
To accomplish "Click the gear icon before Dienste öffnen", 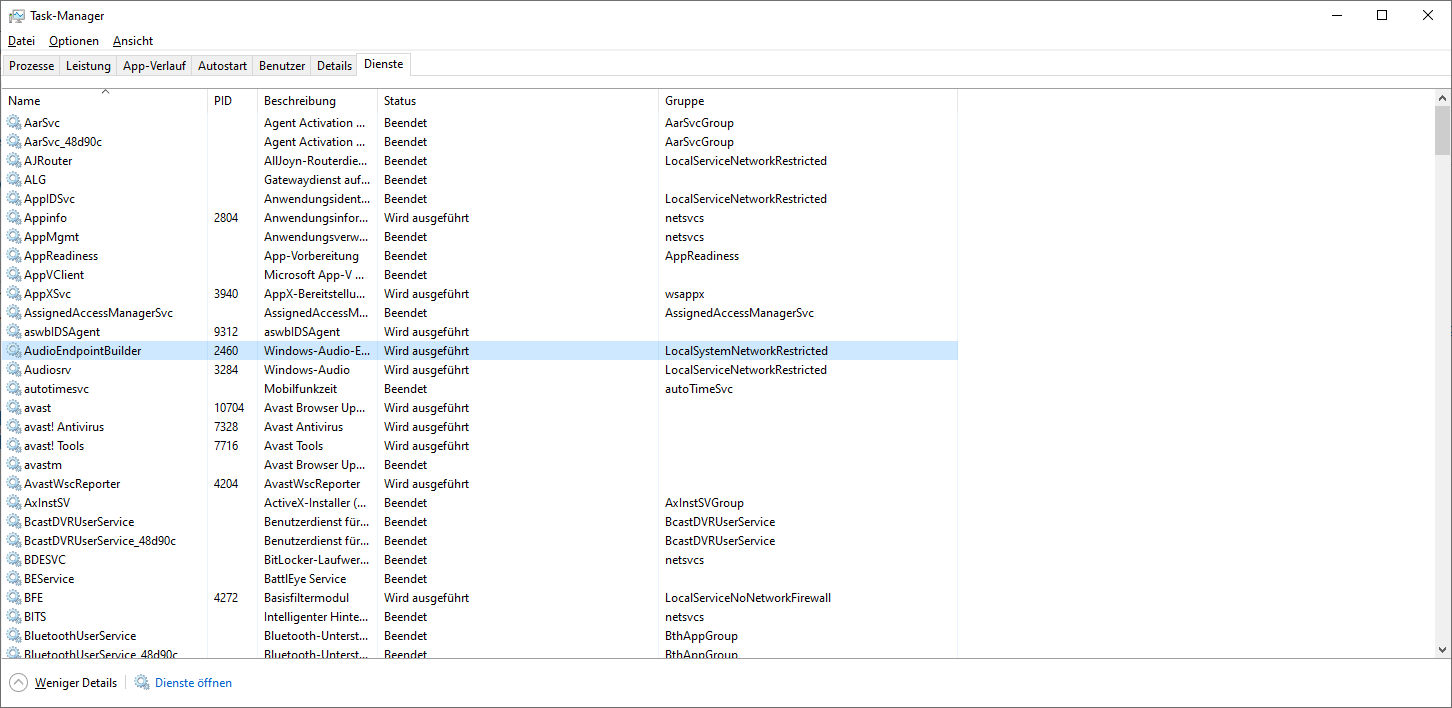I will pyautogui.click(x=142, y=683).
